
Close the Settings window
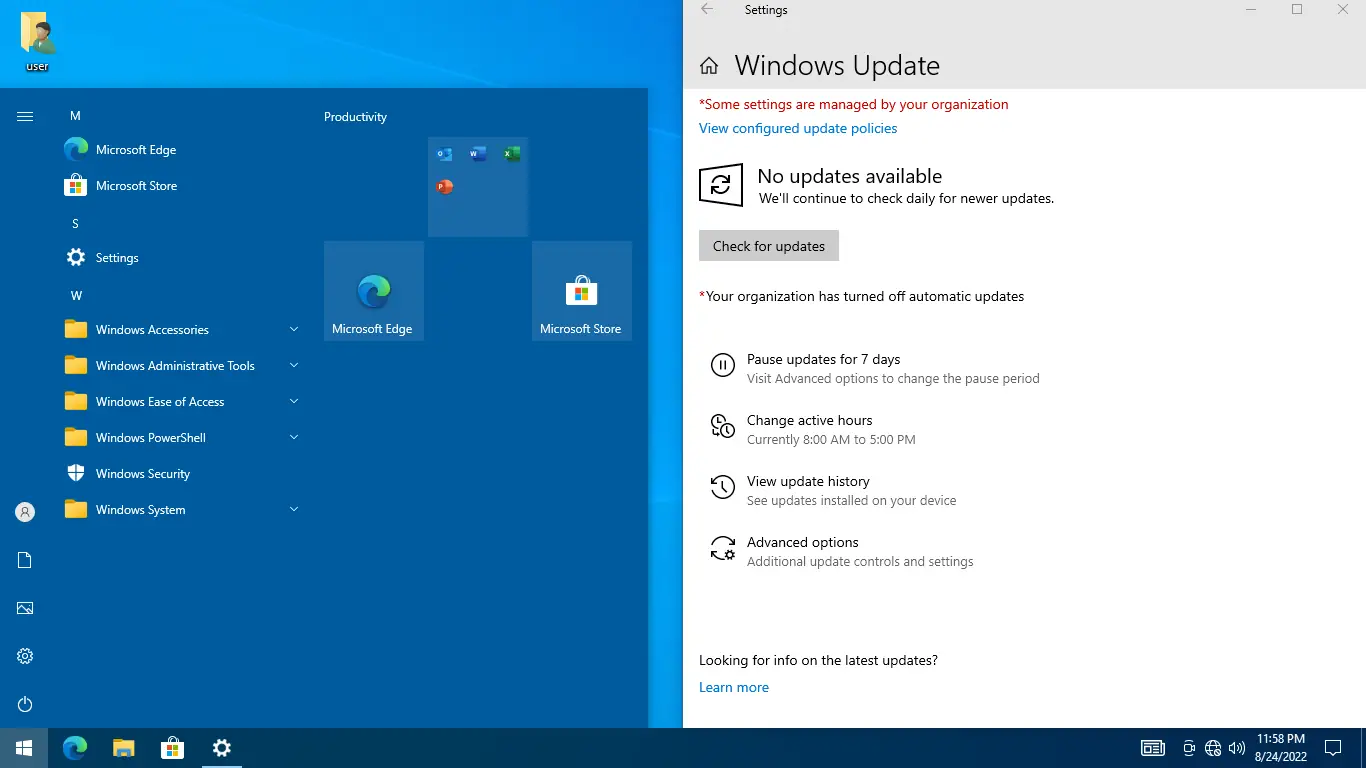pos(1343,10)
